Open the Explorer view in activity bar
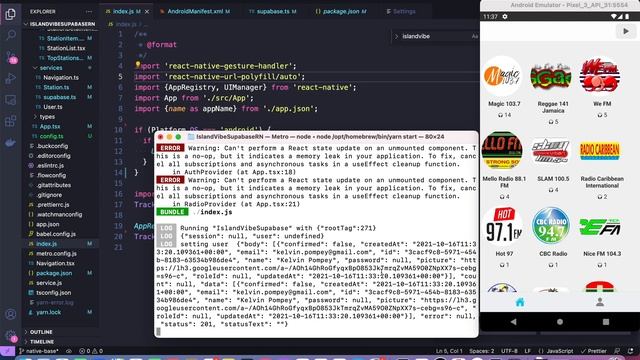This screenshot has height=360, width=640. (11, 14)
